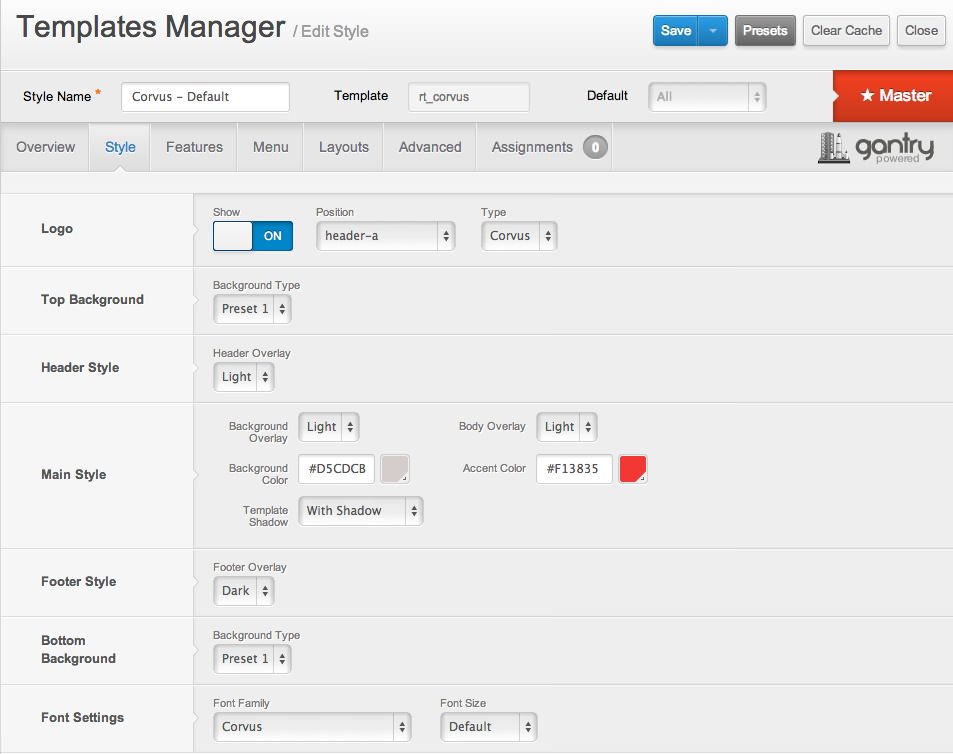This screenshot has height=754, width=953.
Task: Toggle the Logo Show switch
Action: 253,236
